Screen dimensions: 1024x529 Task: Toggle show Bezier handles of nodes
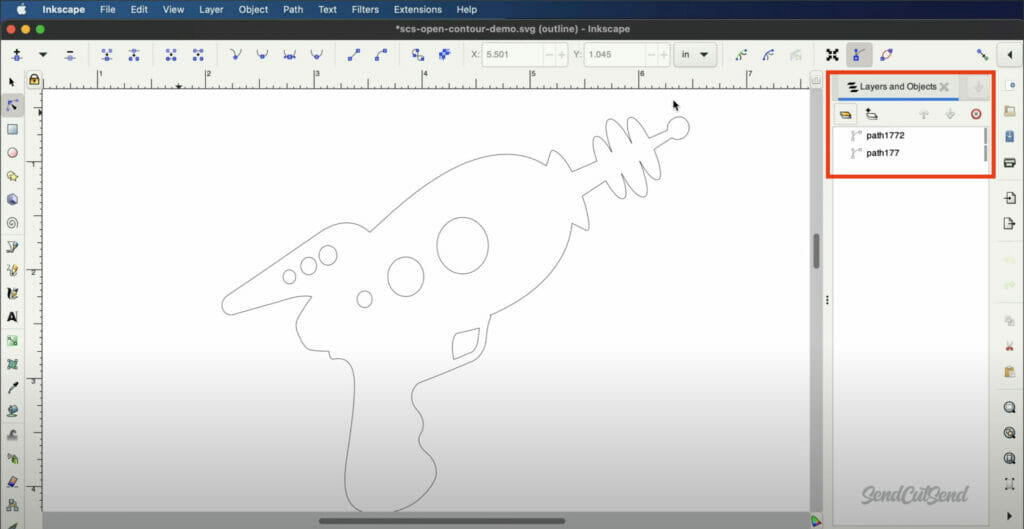coord(858,54)
